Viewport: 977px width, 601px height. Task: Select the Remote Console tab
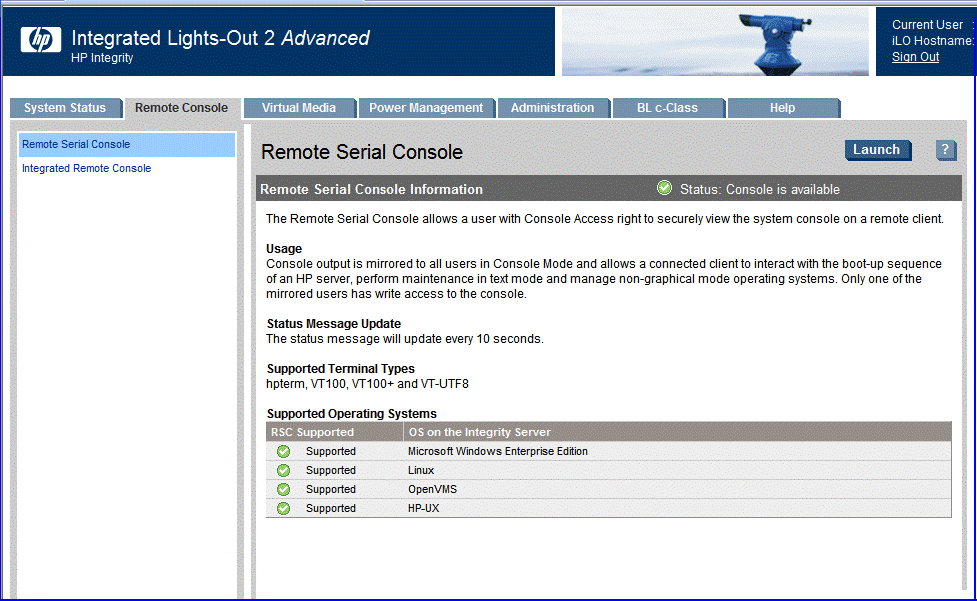(181, 108)
